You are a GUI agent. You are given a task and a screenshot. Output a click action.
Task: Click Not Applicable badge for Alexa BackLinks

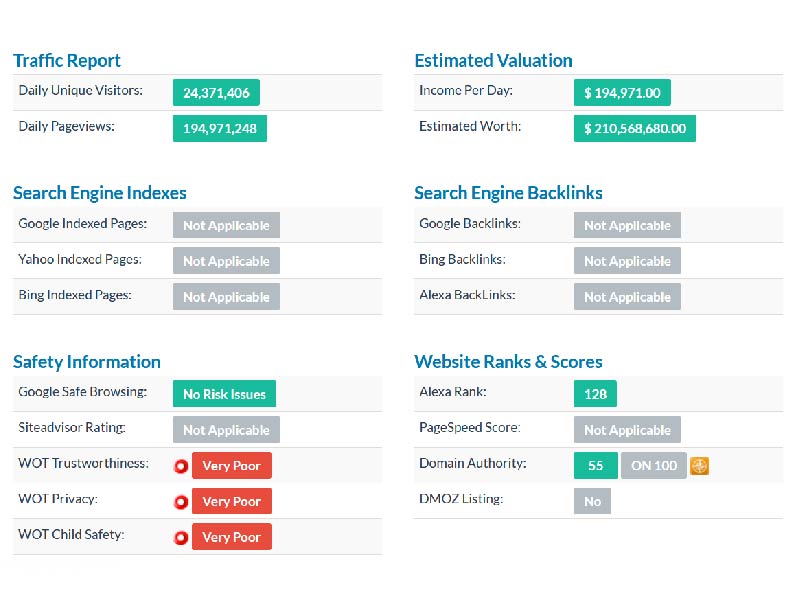(x=627, y=298)
